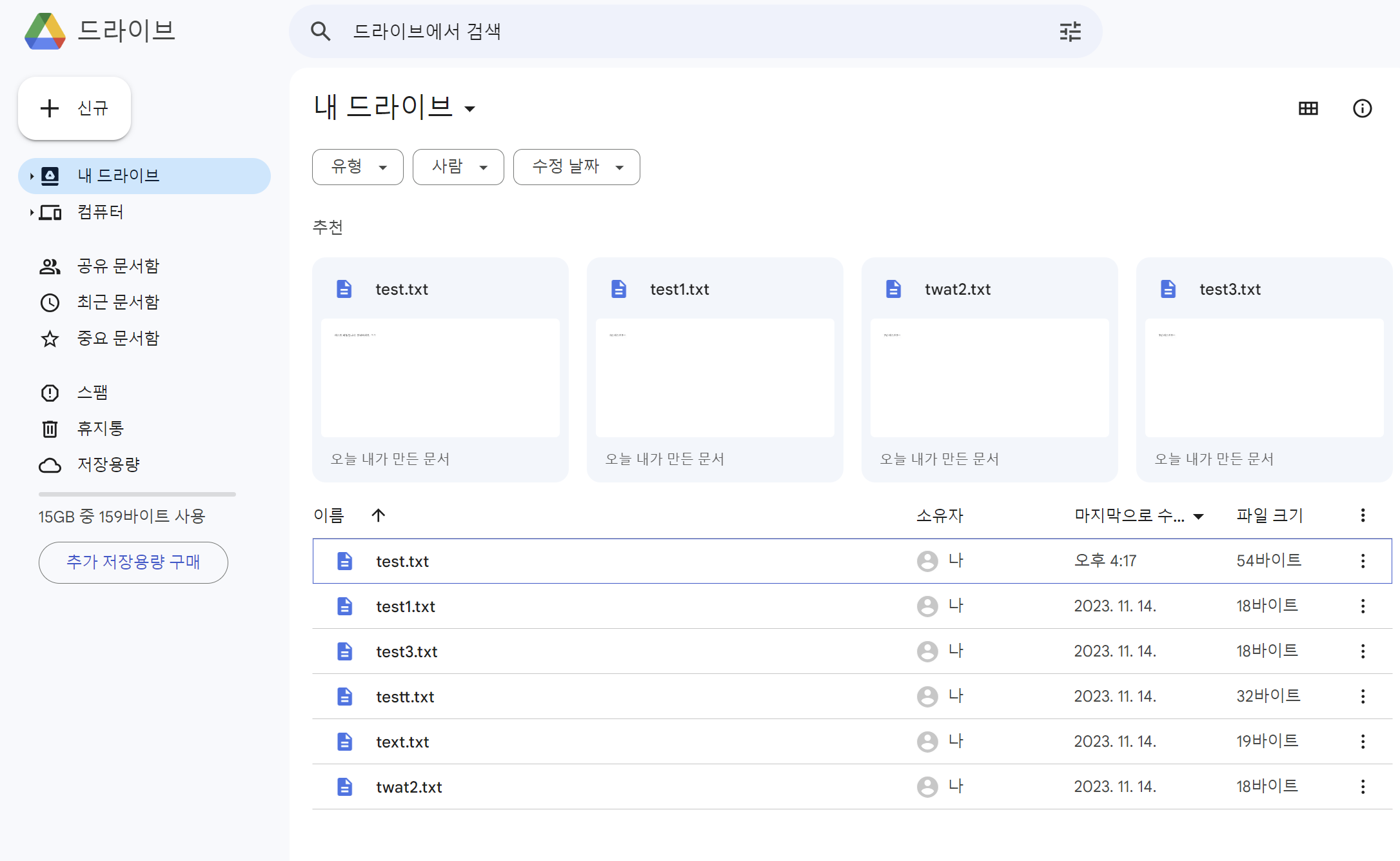Image resolution: width=1400 pixels, height=861 pixels.
Task: Open 최근 문서함 in sidebar
Action: (117, 302)
